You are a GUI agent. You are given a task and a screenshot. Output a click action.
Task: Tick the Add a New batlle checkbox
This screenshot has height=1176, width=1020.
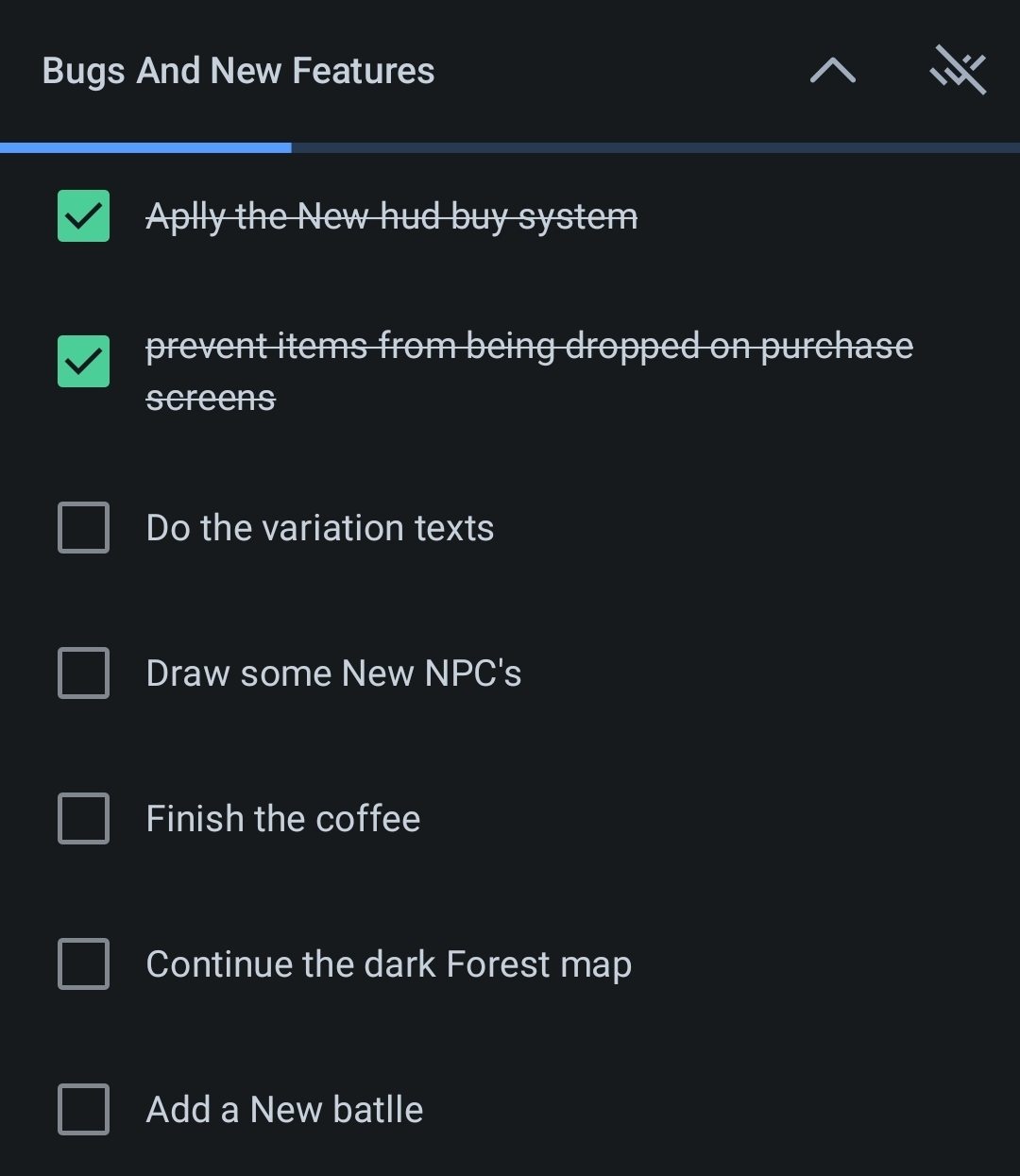pyautogui.click(x=83, y=1109)
